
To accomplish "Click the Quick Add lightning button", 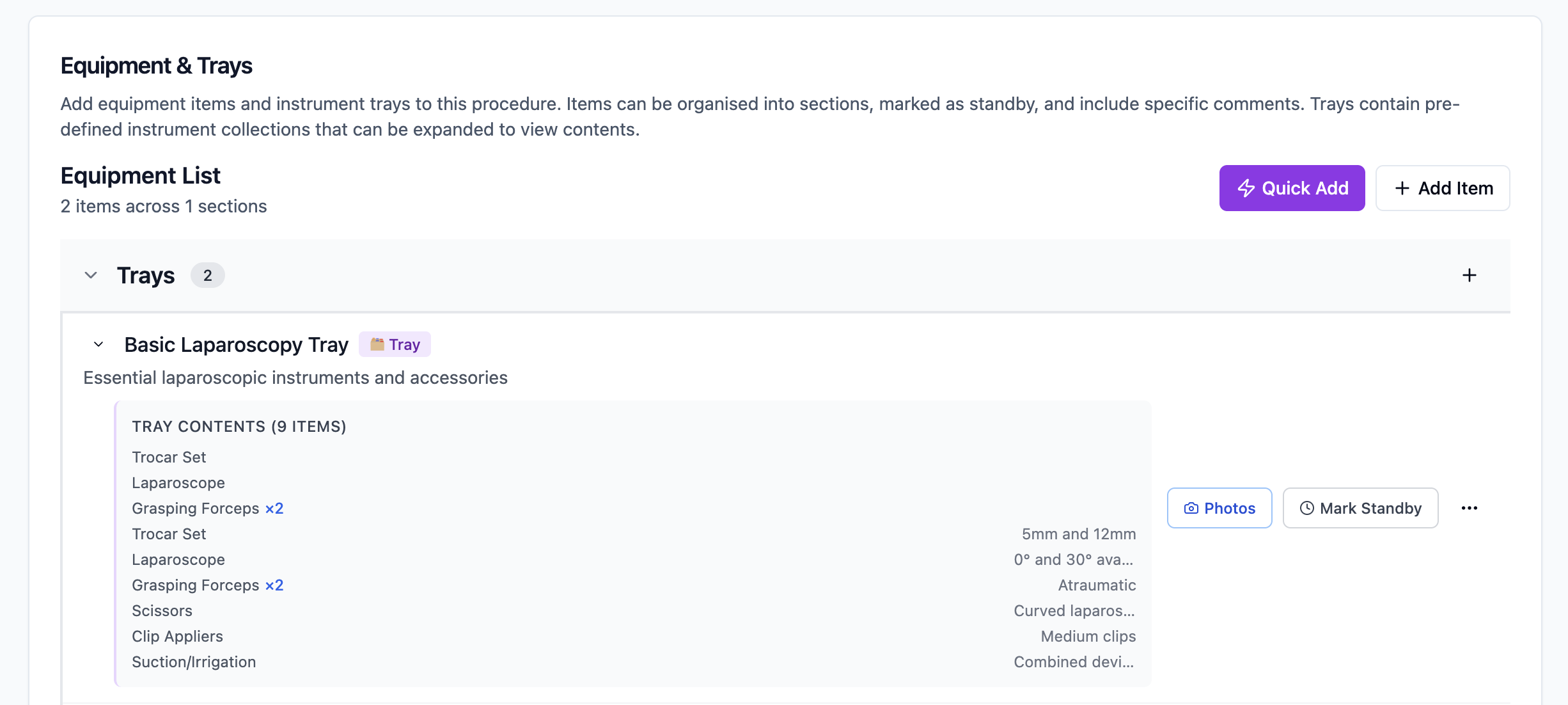I will 1291,188.
